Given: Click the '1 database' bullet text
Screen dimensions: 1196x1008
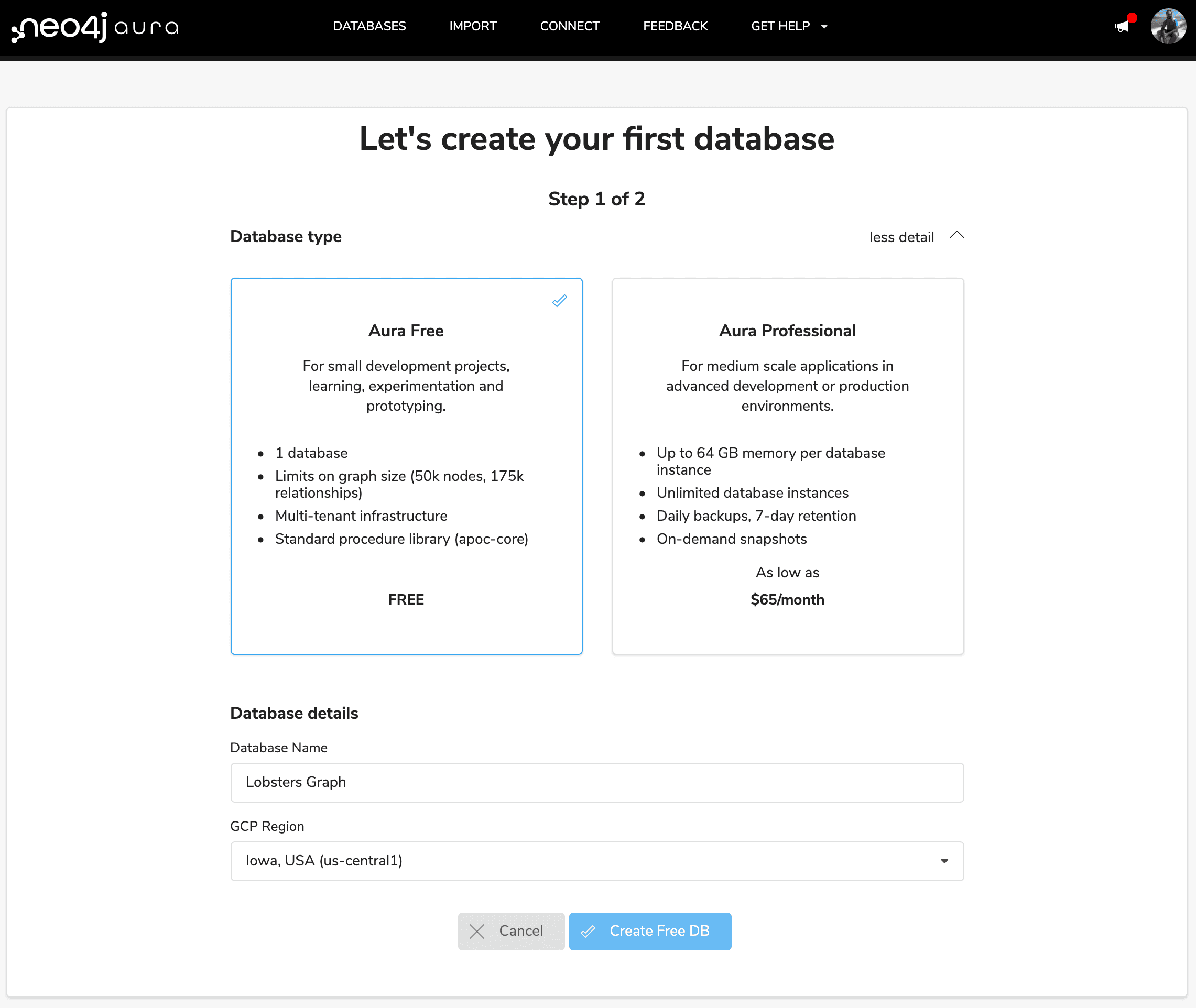Looking at the screenshot, I should click(311, 453).
